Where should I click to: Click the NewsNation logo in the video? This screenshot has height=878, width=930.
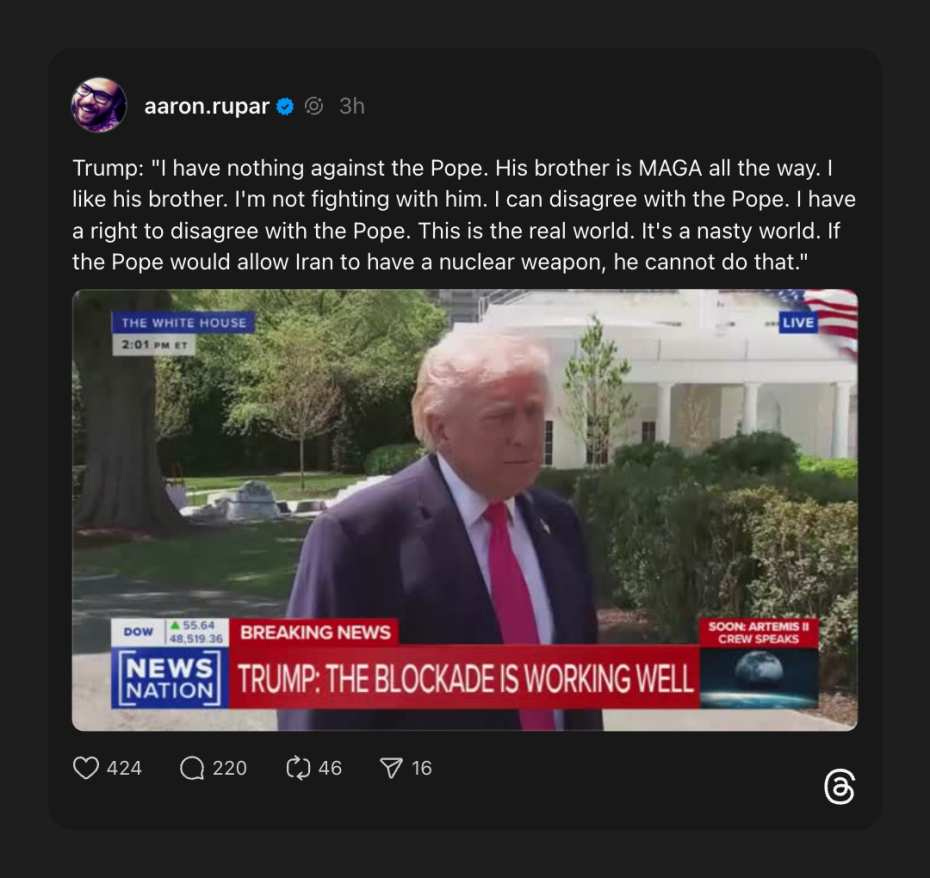coord(170,679)
